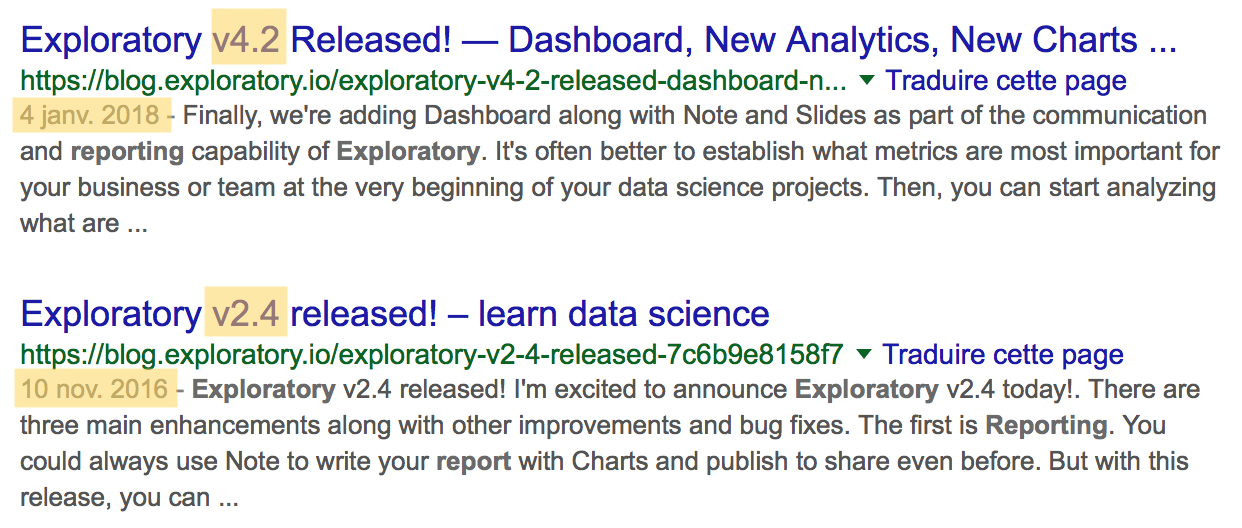The width and height of the screenshot is (1242, 528).
Task: Expand the arrow beside the v2-4 URL
Action: [864, 353]
